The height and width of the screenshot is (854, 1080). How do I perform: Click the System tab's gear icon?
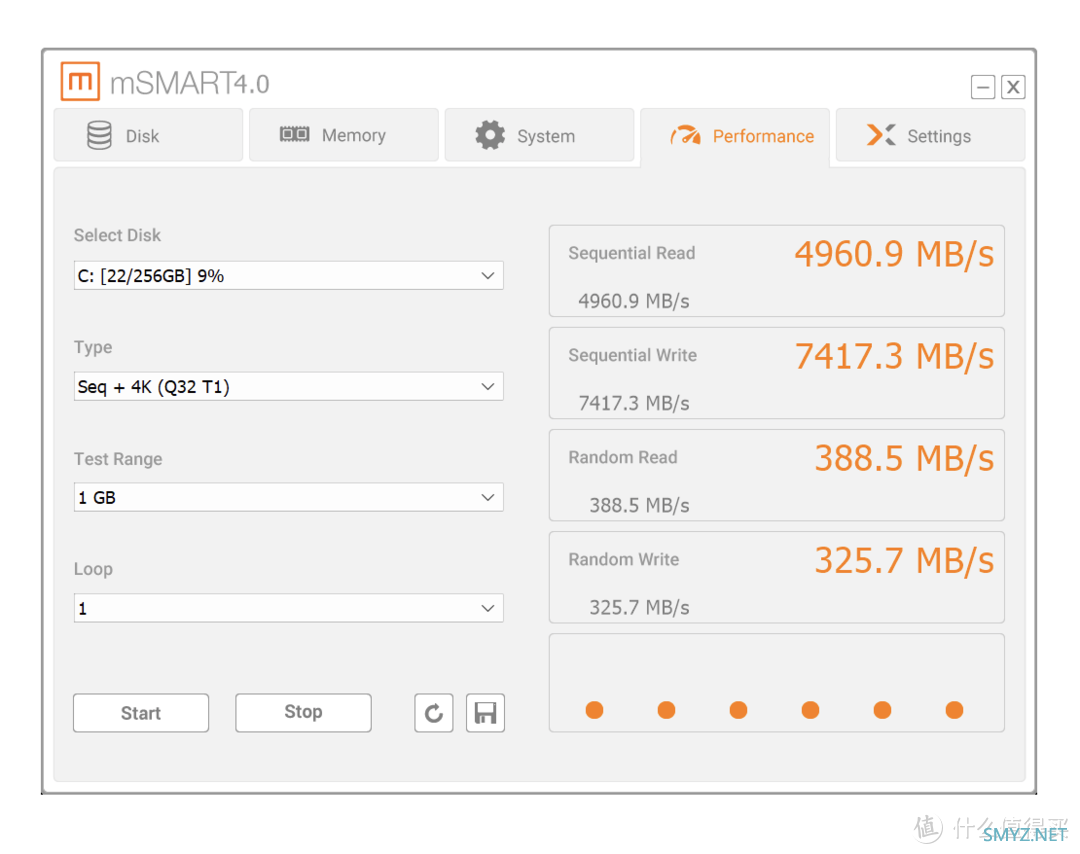click(x=490, y=136)
